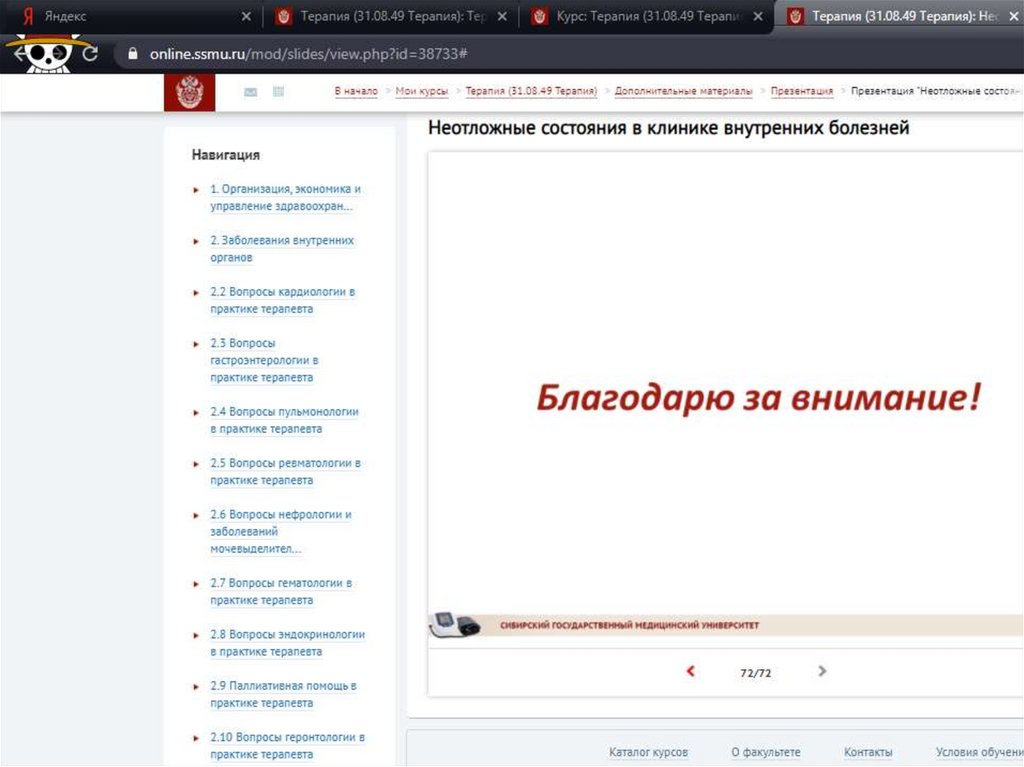Open 2.4 Вопросы пульмонологии link
The width and height of the screenshot is (1024, 767).
pos(284,420)
